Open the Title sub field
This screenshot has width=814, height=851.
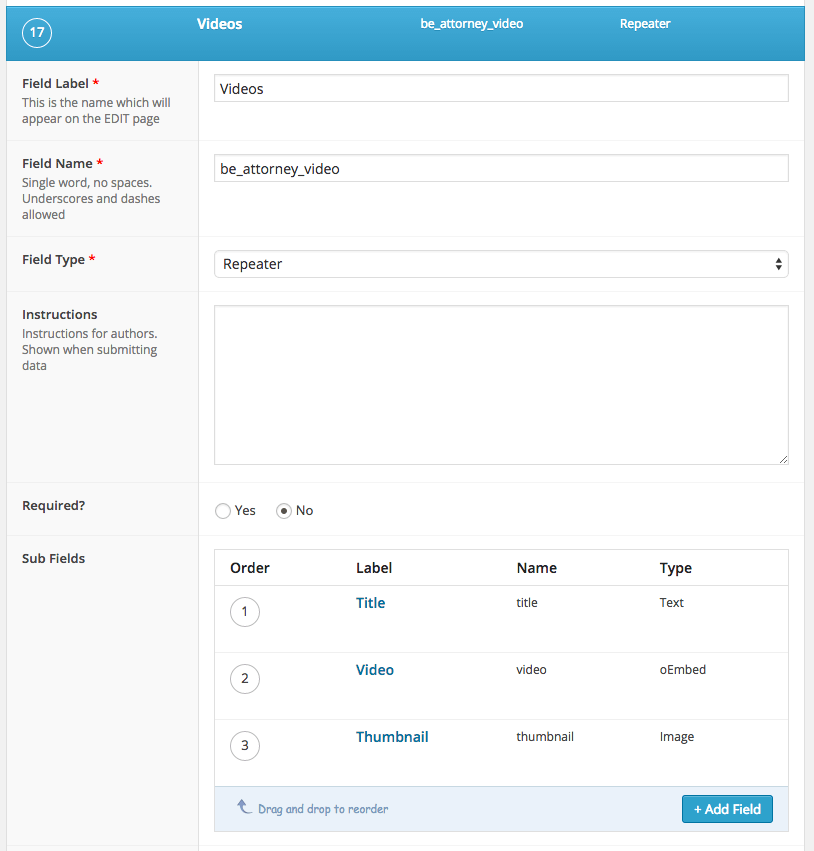[x=371, y=603]
